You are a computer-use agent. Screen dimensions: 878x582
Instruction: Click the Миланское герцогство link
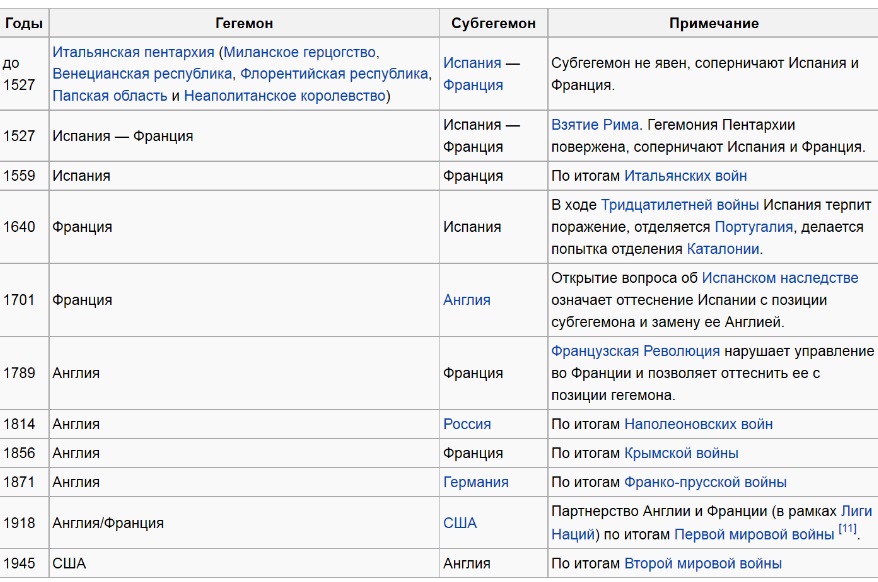[300, 53]
